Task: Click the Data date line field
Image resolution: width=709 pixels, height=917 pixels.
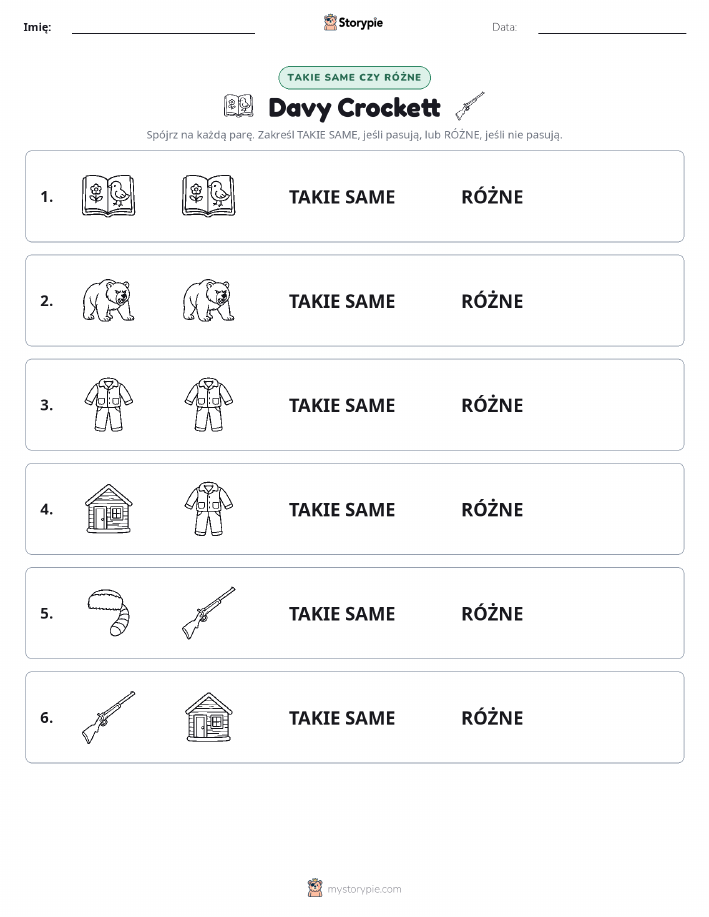Action: [612, 27]
